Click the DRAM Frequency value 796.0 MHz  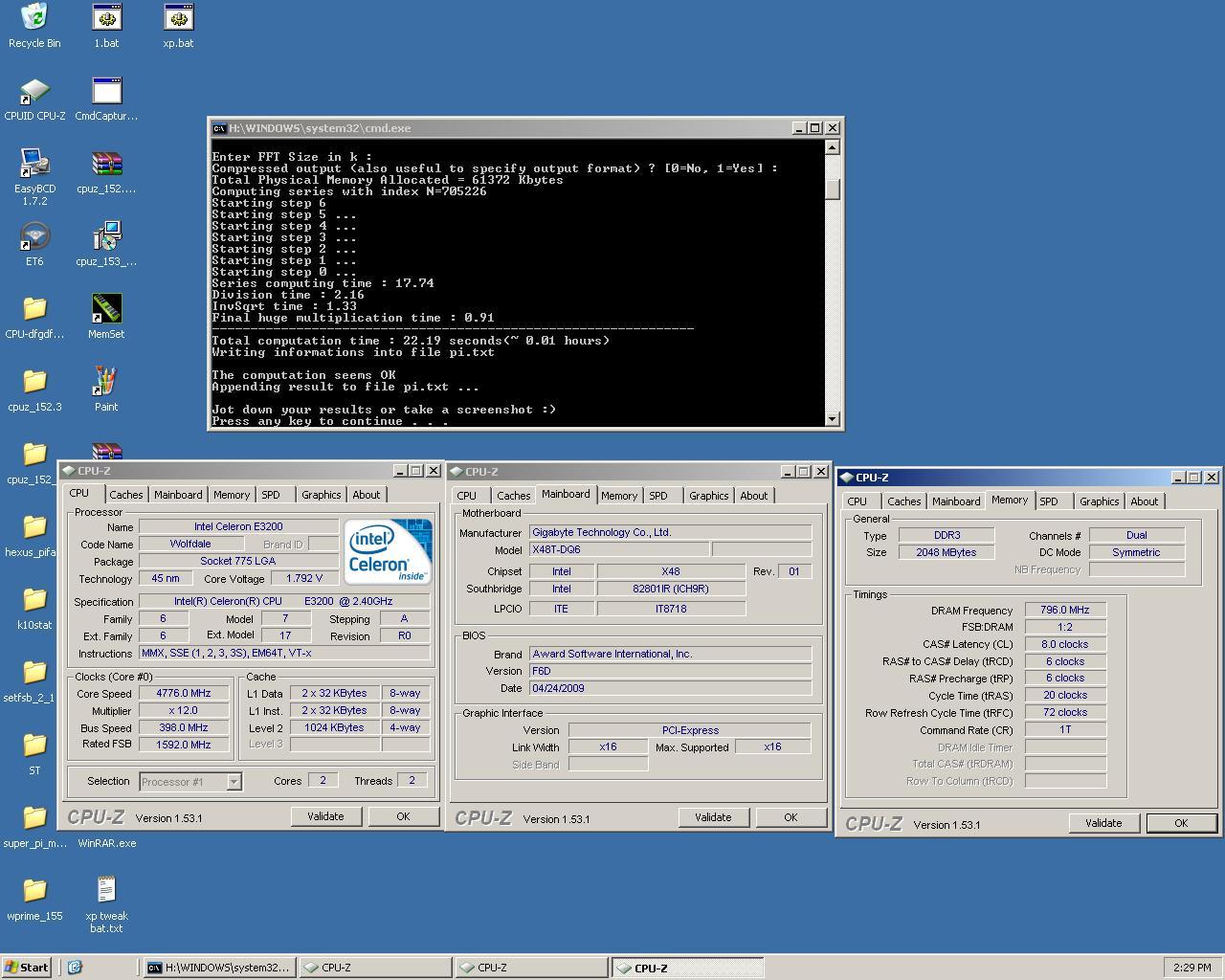tap(1065, 610)
